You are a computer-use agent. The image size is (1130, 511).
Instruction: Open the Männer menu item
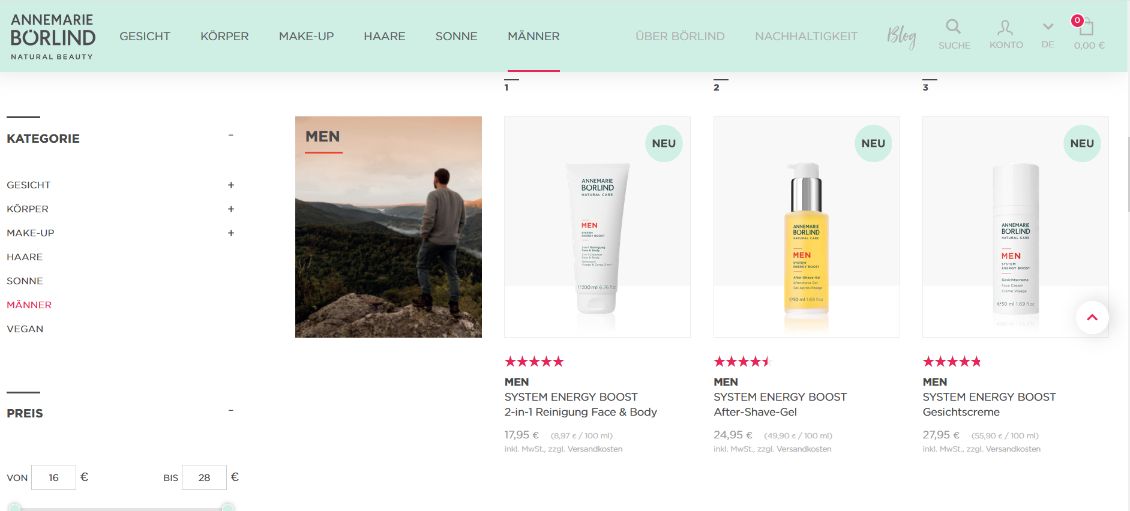(533, 36)
